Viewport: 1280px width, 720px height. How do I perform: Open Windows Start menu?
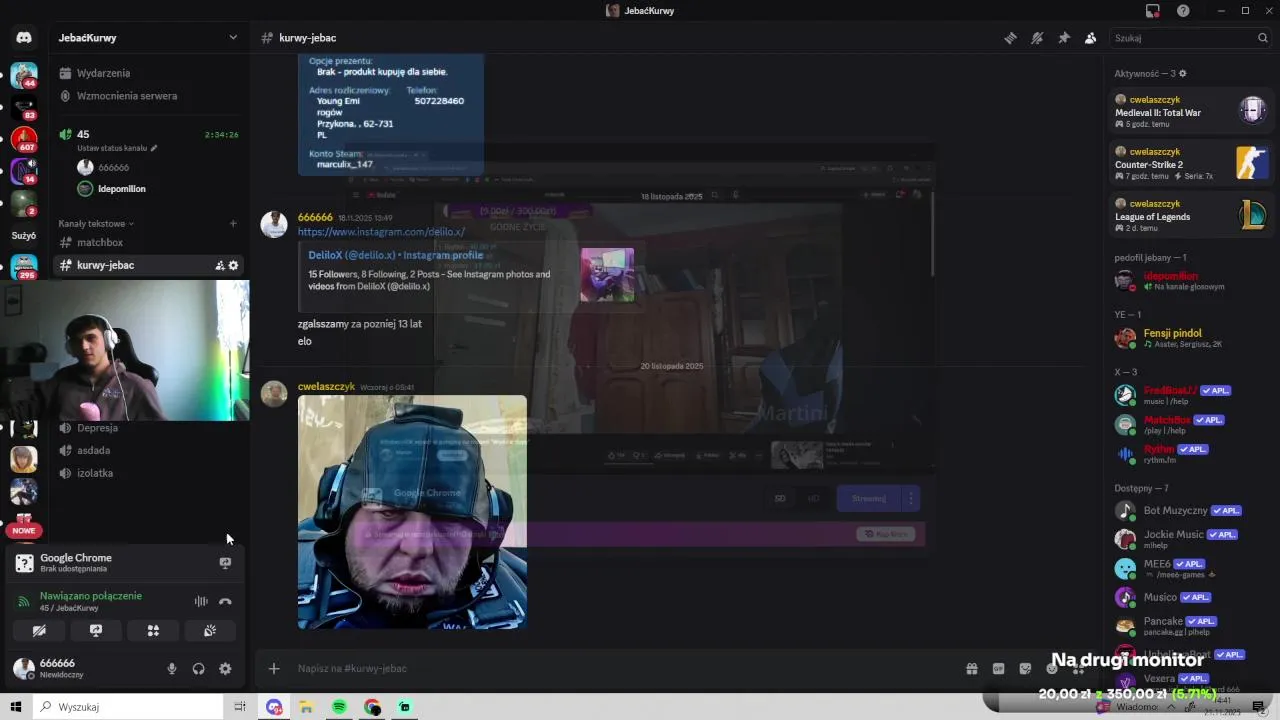pyautogui.click(x=16, y=707)
